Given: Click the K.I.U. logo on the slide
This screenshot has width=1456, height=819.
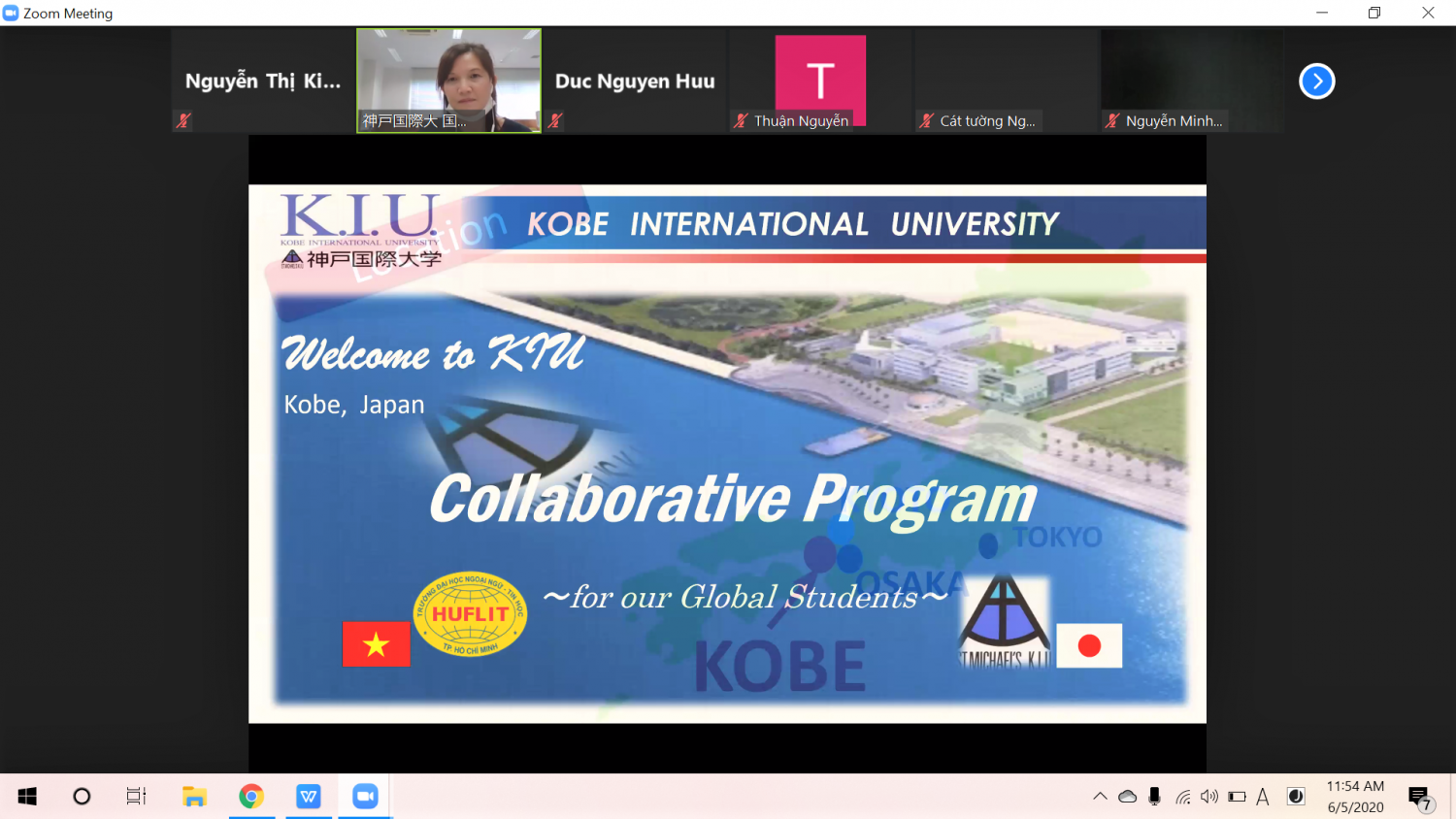Looking at the screenshot, I should (x=360, y=218).
